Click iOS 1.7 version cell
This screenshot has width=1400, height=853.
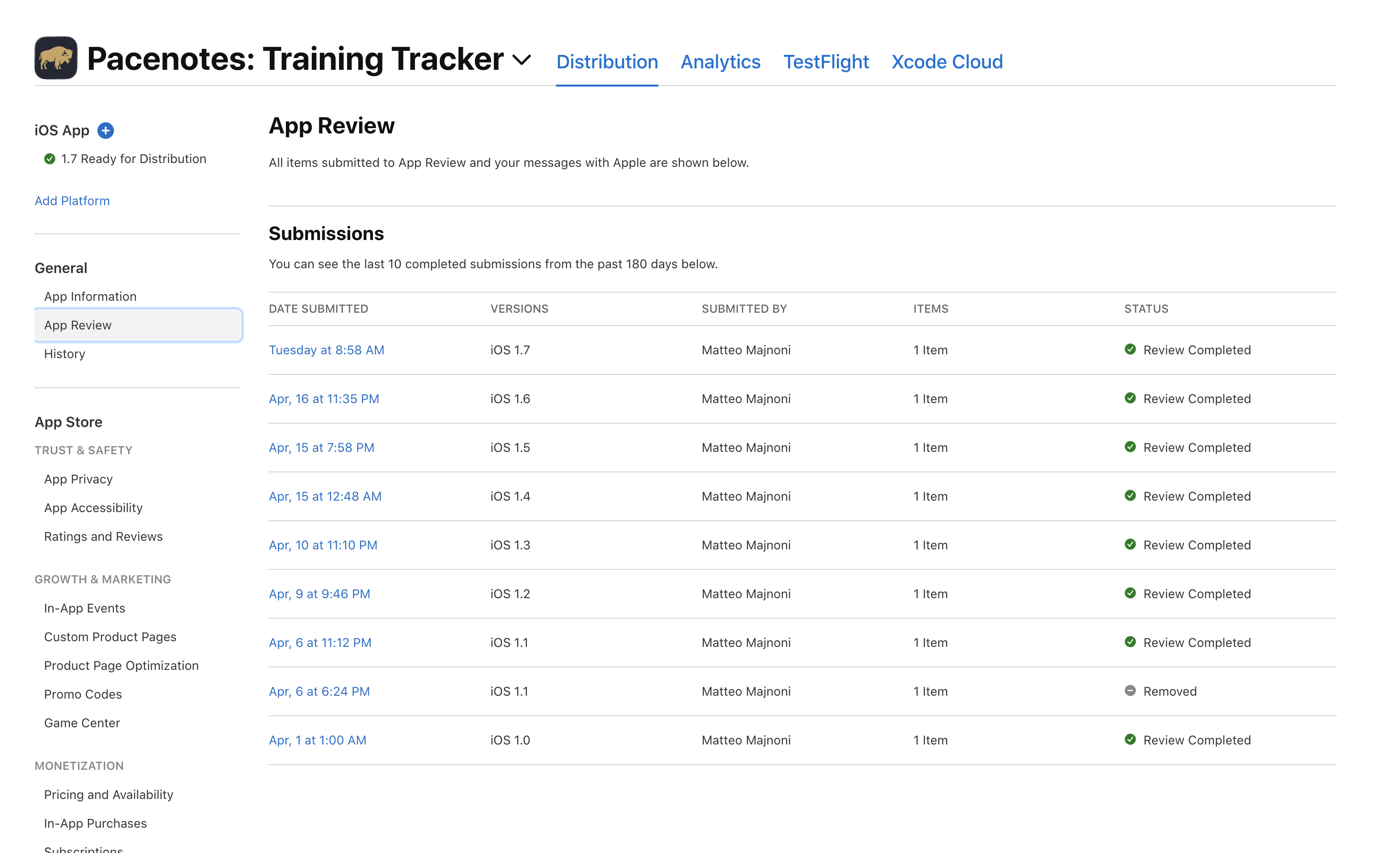click(510, 350)
